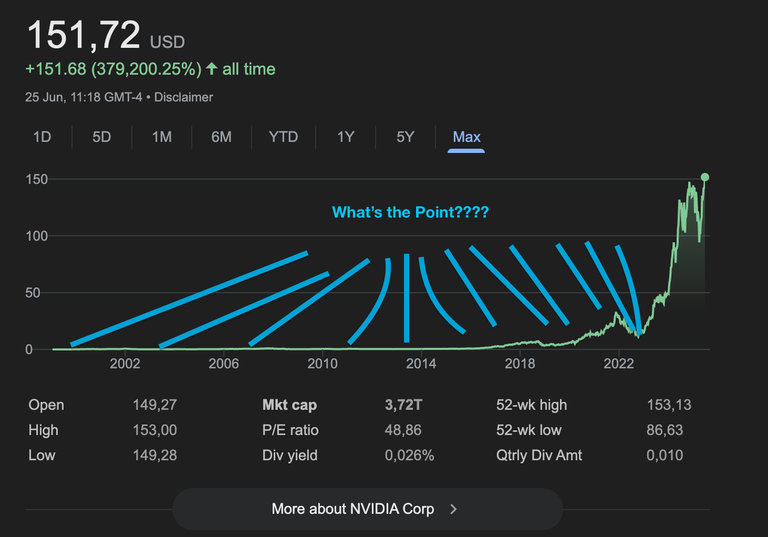This screenshot has width=768, height=537.
Task: Click the 'all time' label
Action: 249,69
